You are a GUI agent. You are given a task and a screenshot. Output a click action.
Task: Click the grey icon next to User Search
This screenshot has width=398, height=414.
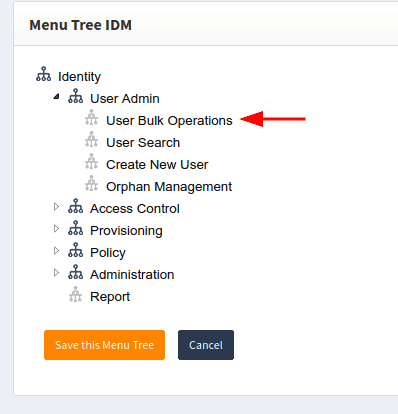click(92, 140)
